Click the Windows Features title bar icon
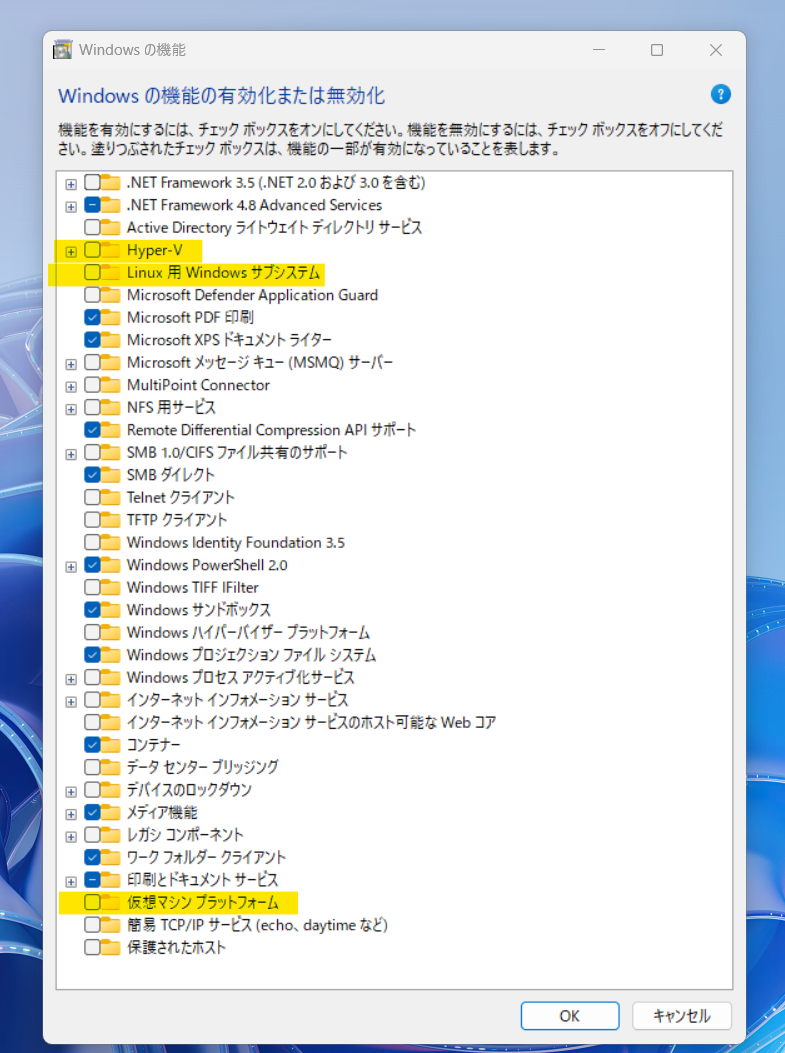Image resolution: width=785 pixels, height=1053 pixels. click(62, 50)
